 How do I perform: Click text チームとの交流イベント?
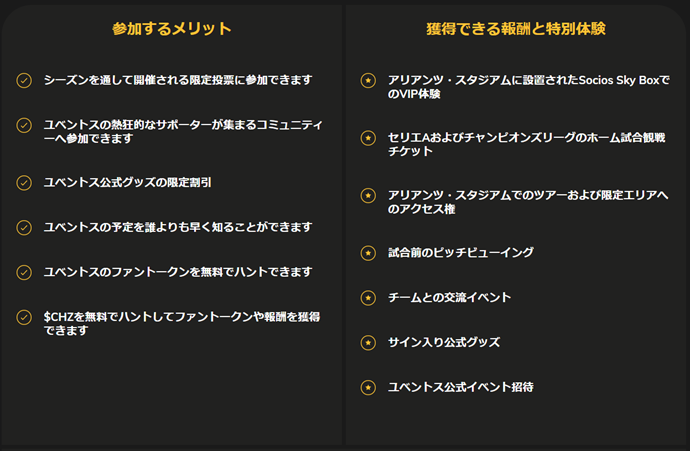(x=449, y=297)
